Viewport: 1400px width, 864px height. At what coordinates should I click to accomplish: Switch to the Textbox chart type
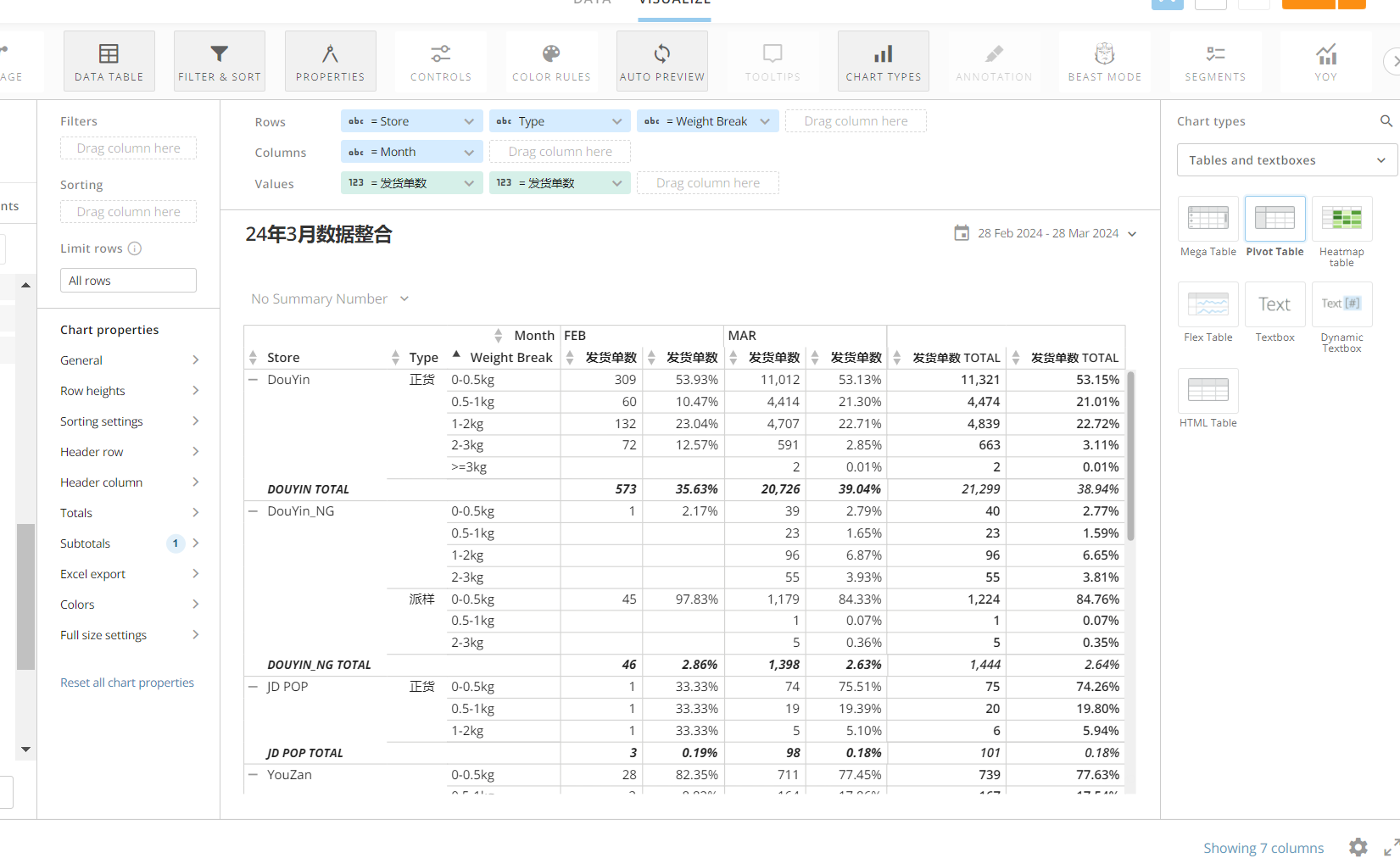tap(1275, 304)
